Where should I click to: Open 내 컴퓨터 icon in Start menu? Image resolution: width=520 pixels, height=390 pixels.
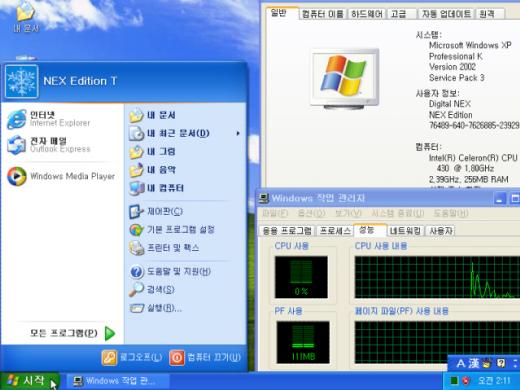click(x=136, y=188)
